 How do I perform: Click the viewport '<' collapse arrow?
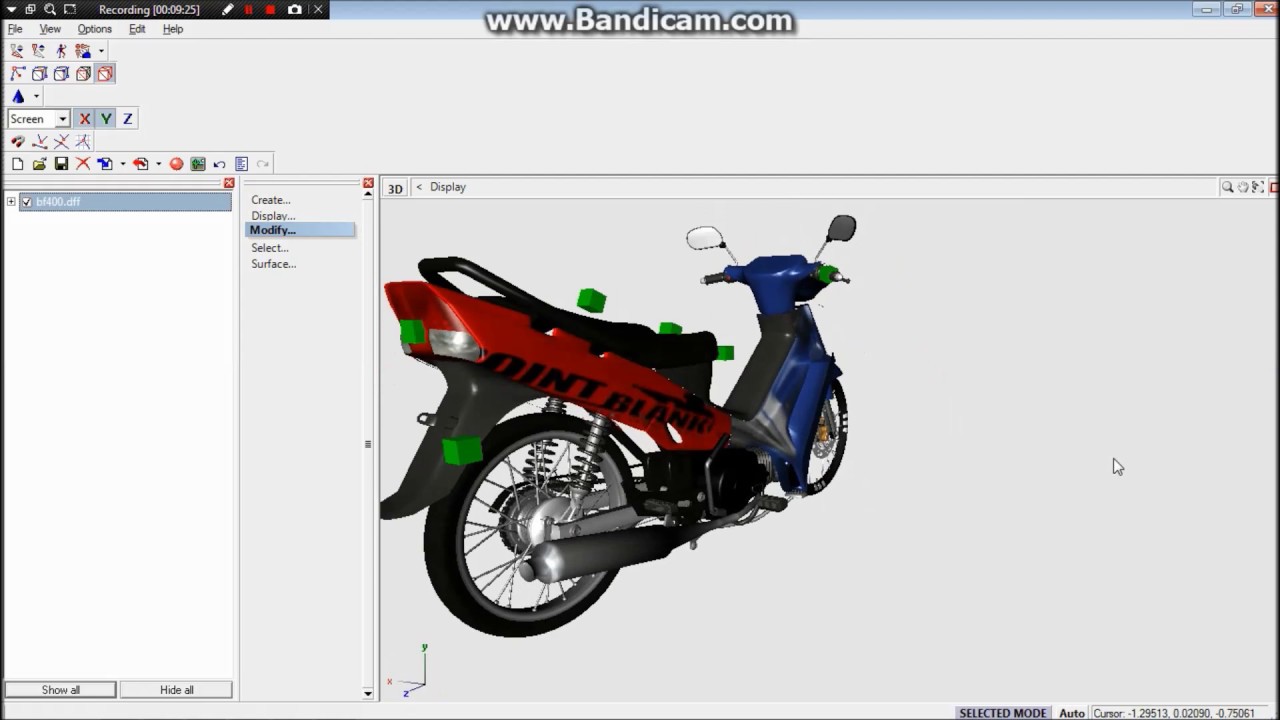point(419,187)
